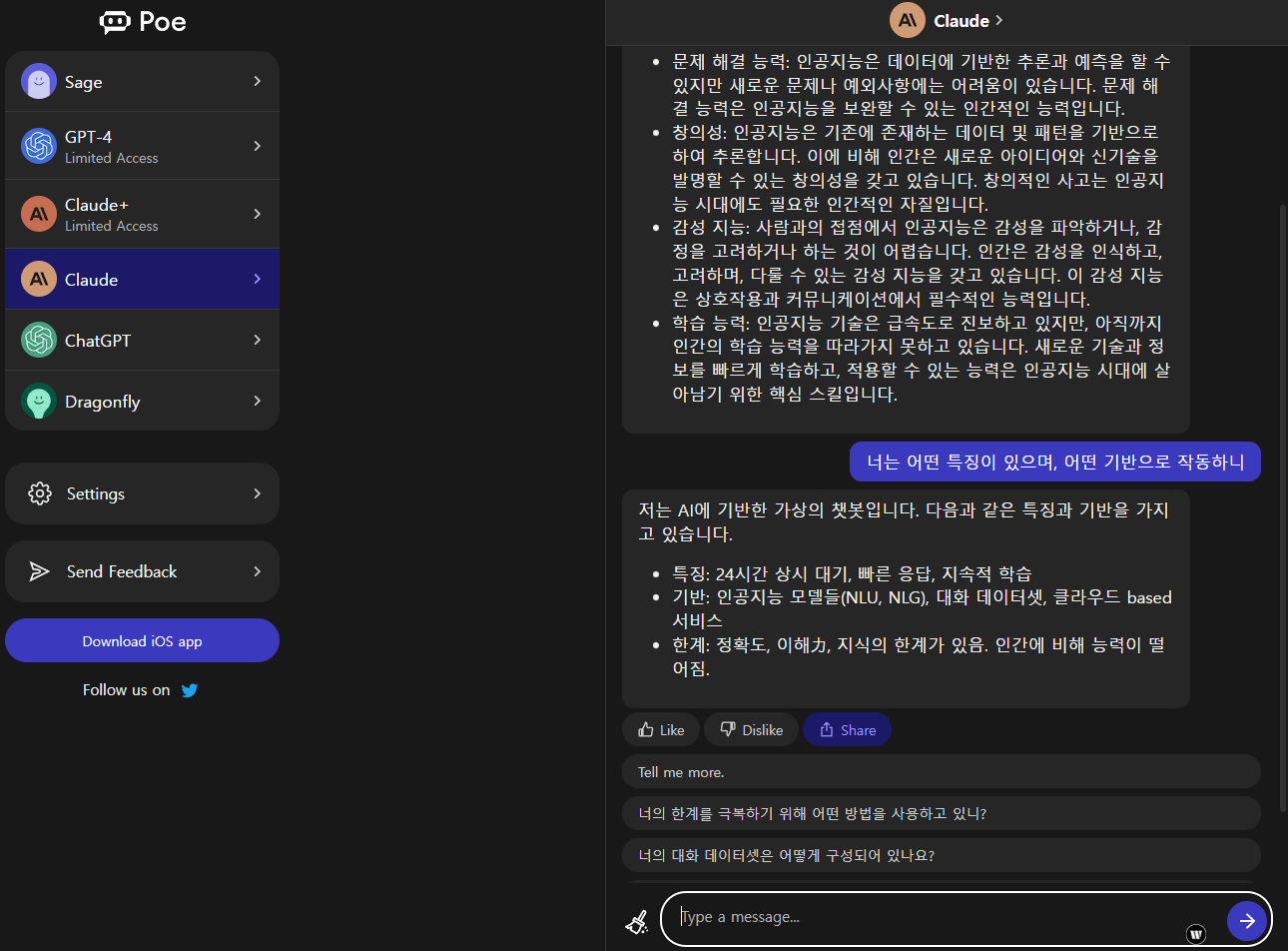The image size is (1288, 951).
Task: Click the bullet starting '기반: 인공지능 모델들'
Action: (922, 608)
